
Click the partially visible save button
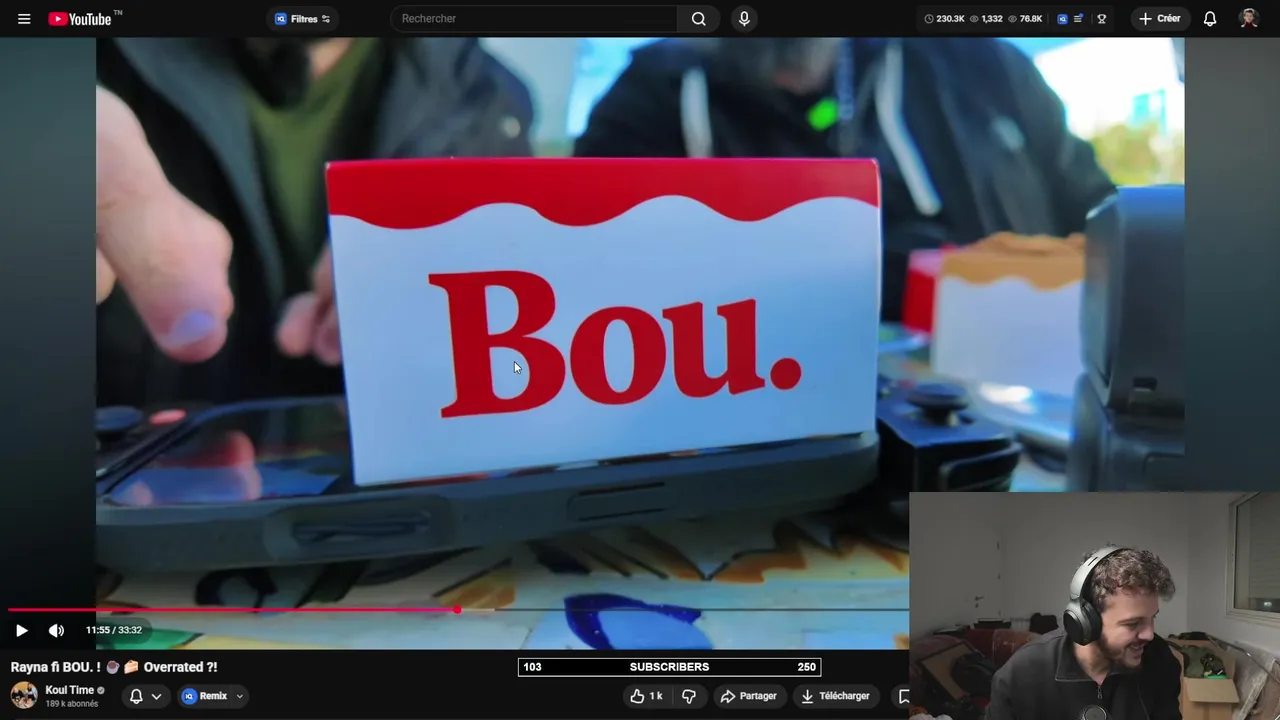pyautogui.click(x=901, y=696)
